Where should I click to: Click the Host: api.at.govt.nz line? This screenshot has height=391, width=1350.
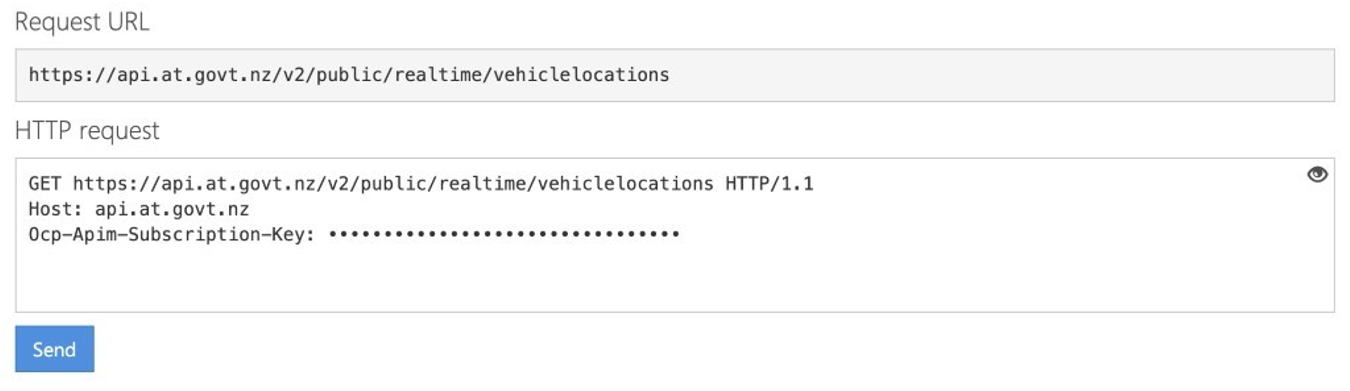[x=138, y=209]
